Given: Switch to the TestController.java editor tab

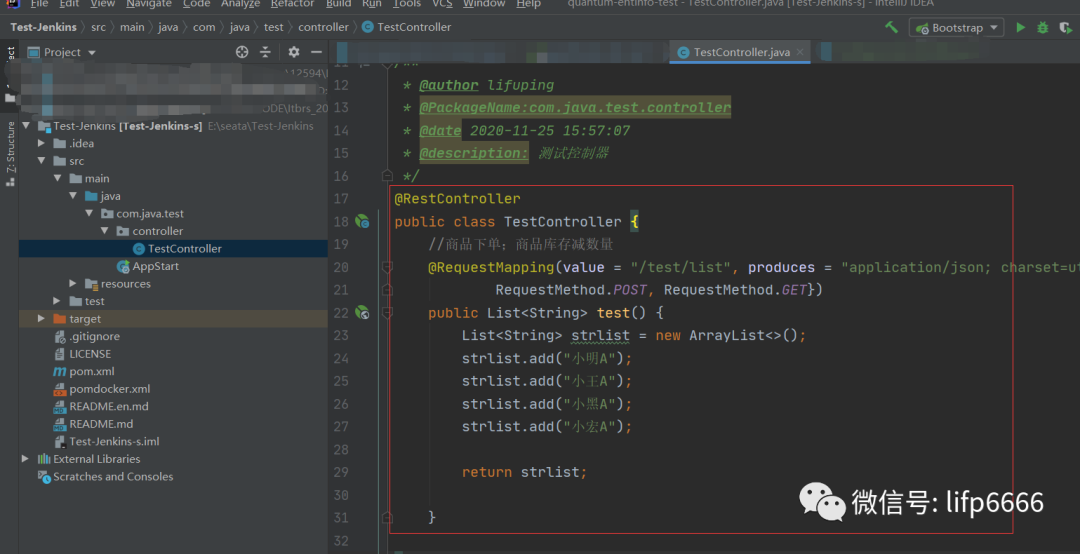Looking at the screenshot, I should (741, 52).
